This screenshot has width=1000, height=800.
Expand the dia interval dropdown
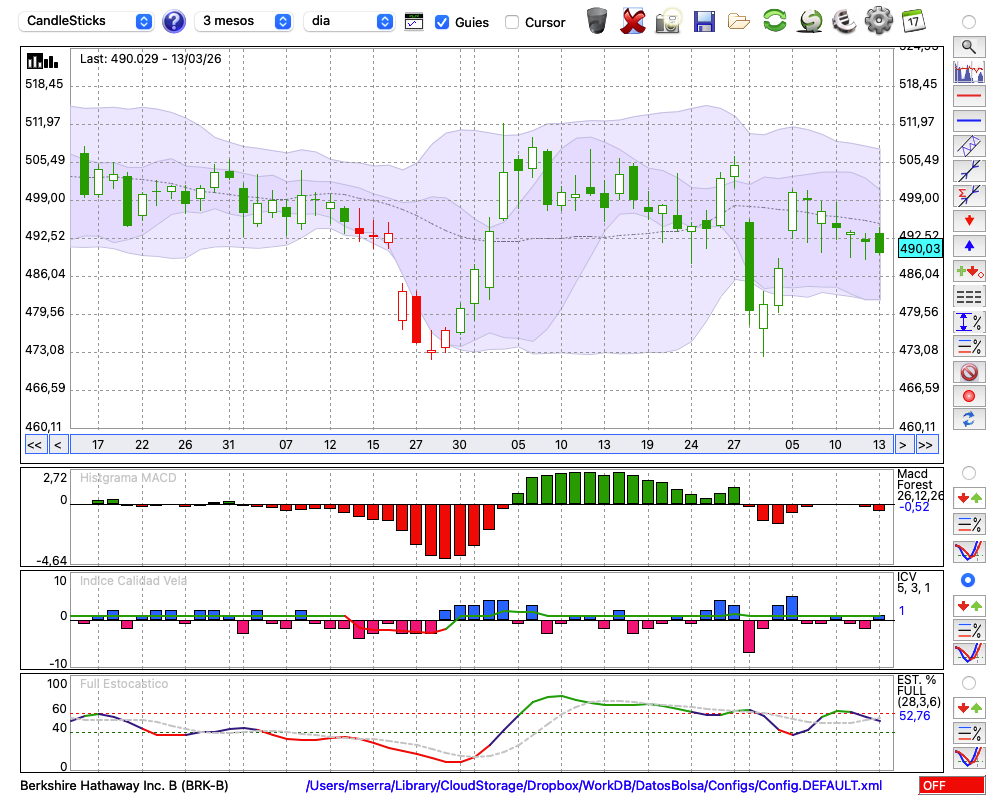(349, 21)
